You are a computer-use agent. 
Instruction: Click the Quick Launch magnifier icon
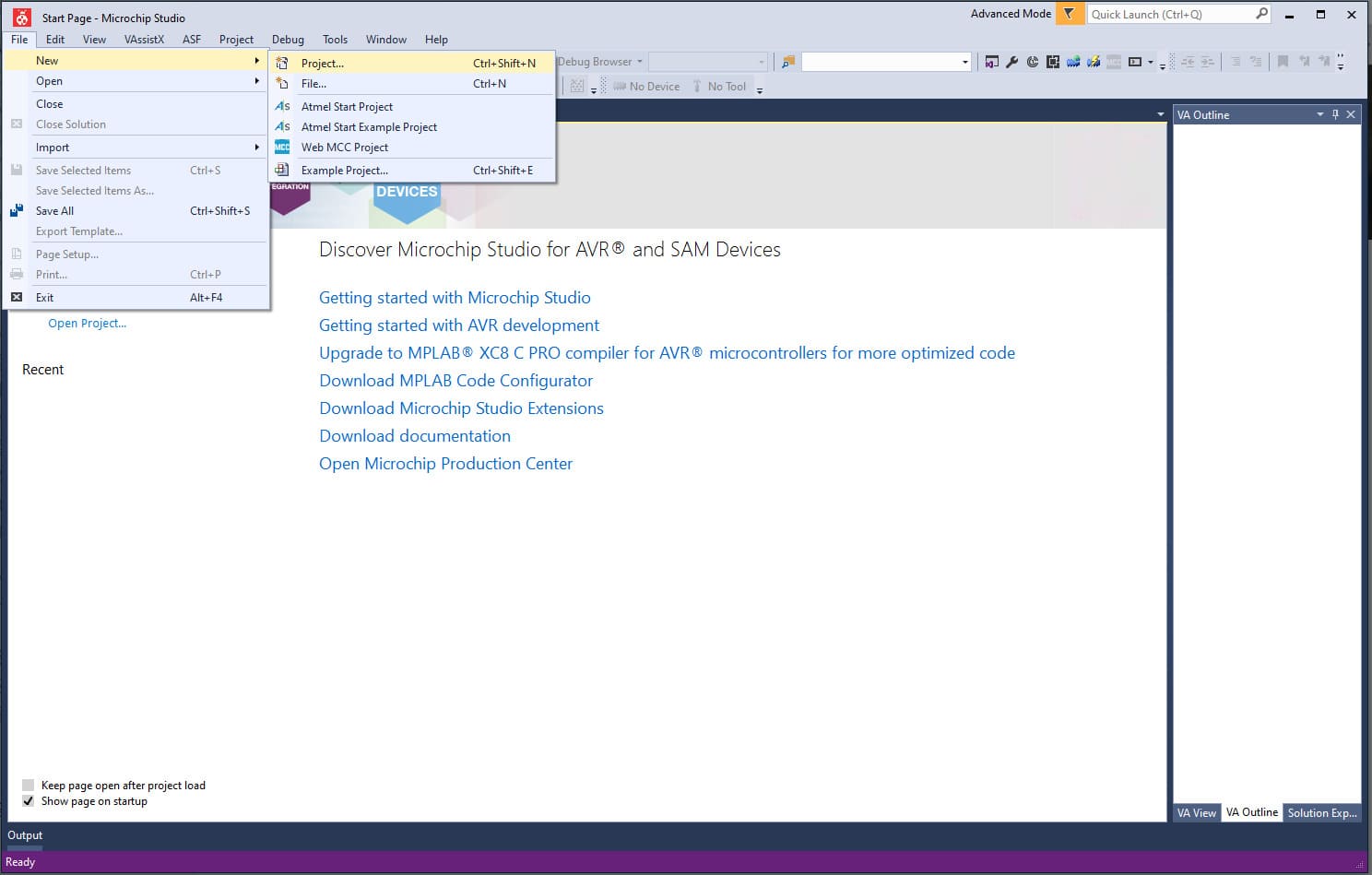pyautogui.click(x=1262, y=14)
